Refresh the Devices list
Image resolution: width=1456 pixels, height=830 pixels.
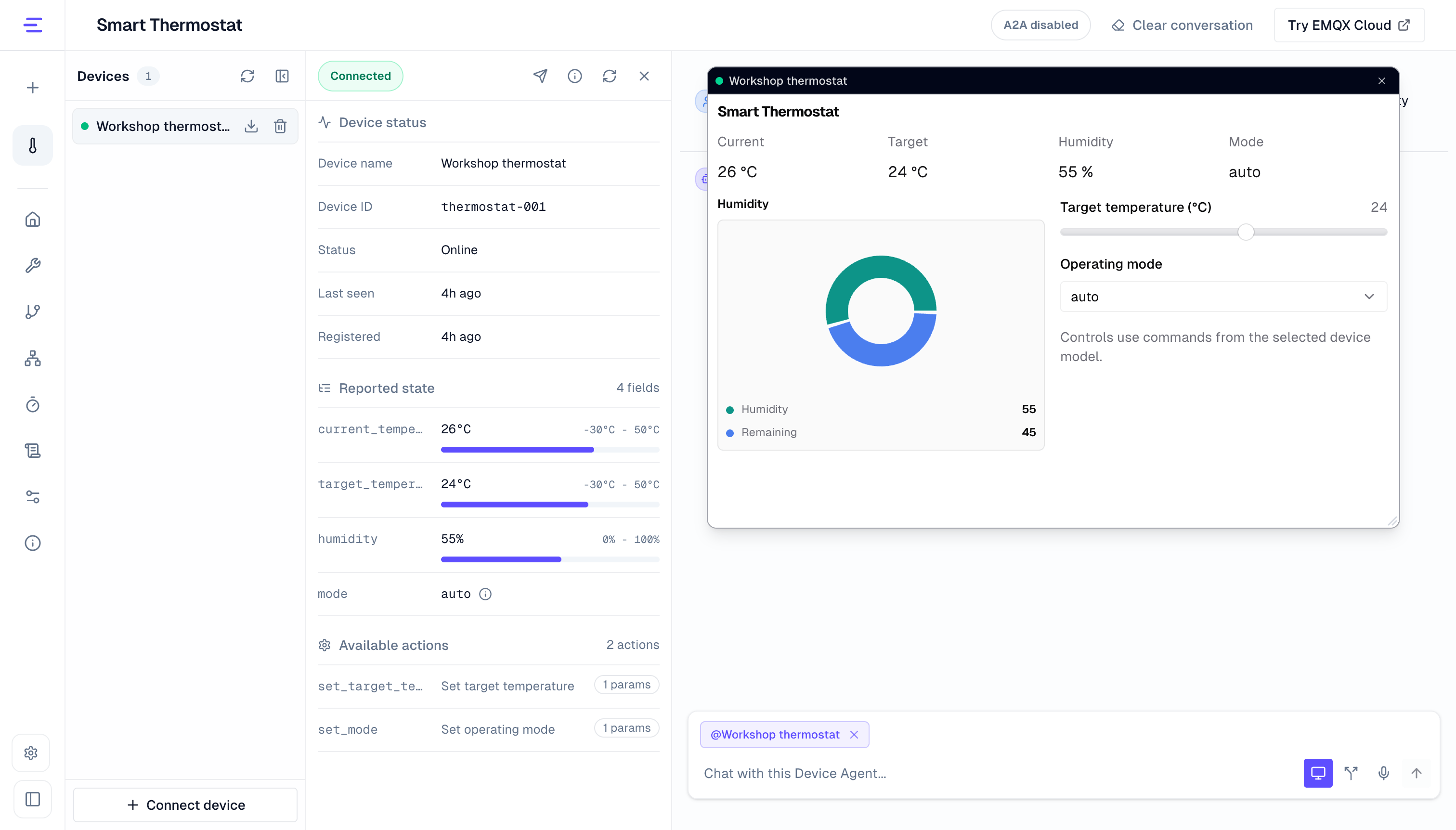247,77
